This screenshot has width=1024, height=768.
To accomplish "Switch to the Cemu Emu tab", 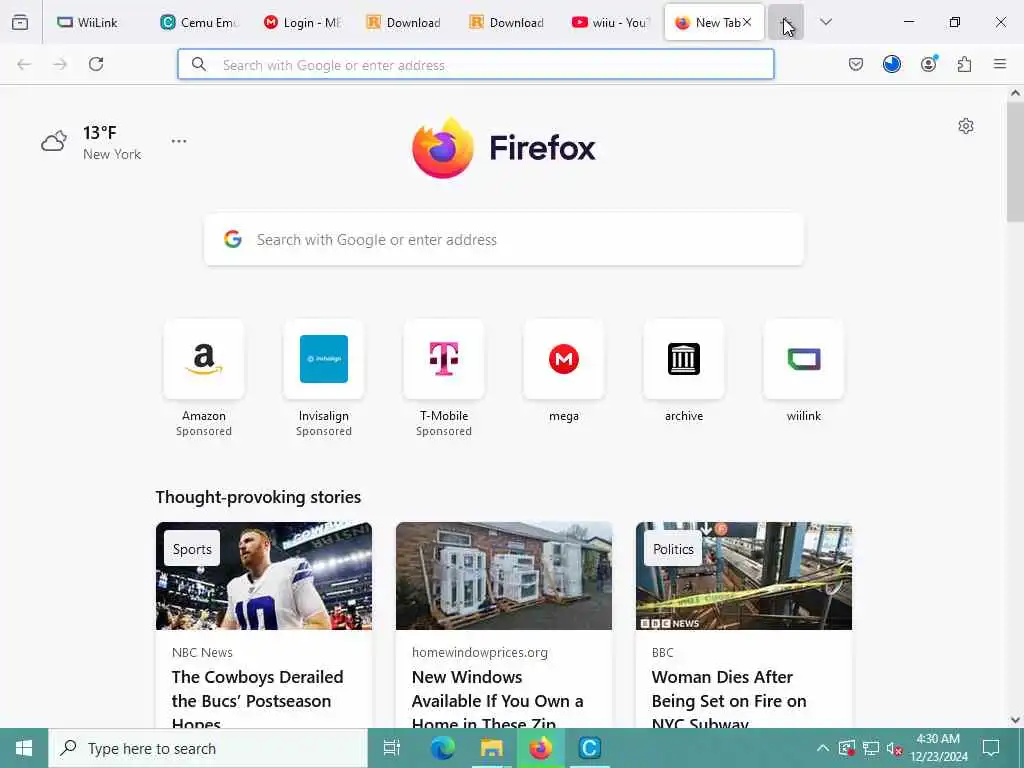I will coord(199,22).
